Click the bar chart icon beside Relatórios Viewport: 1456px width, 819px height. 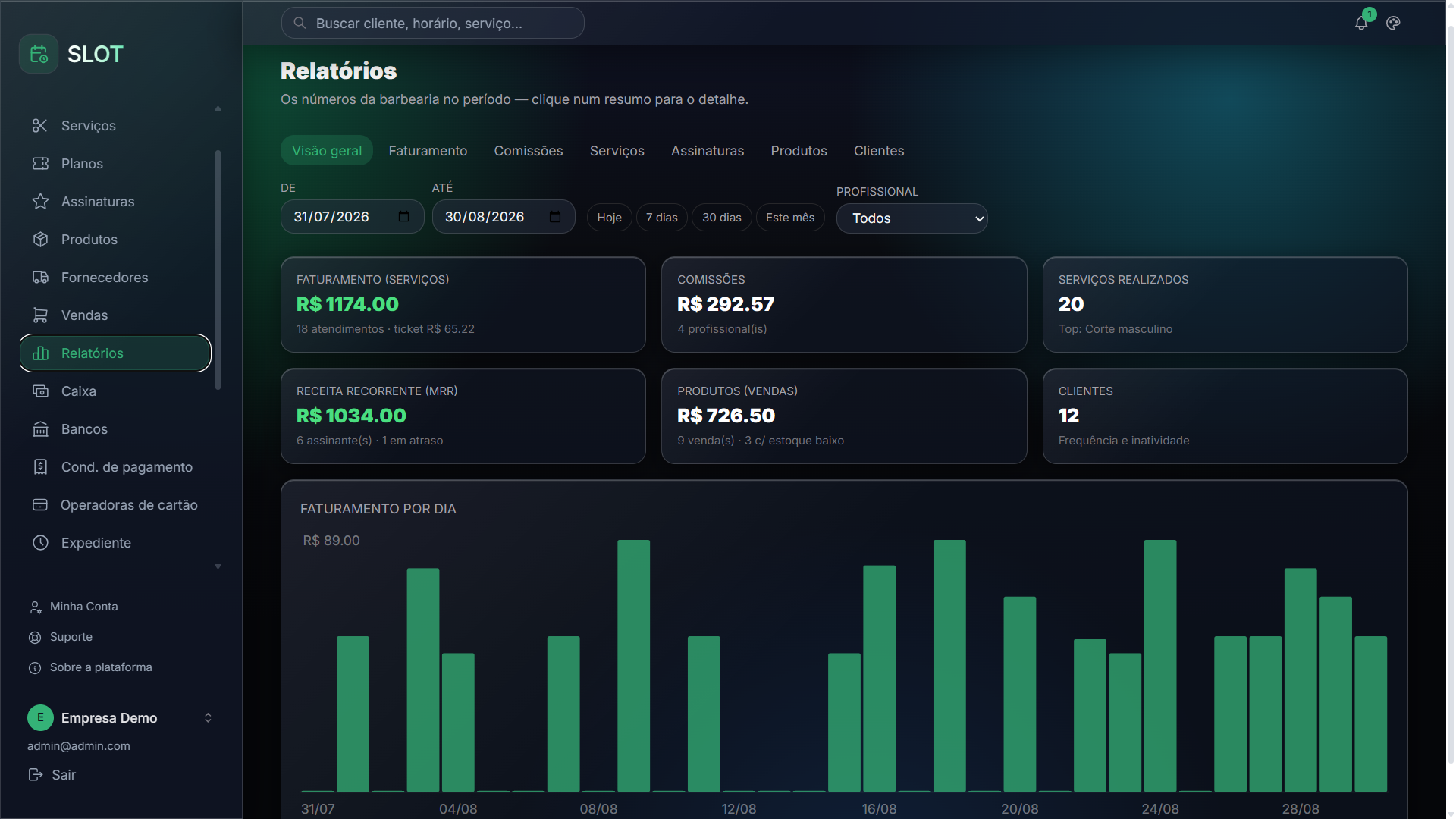click(40, 353)
